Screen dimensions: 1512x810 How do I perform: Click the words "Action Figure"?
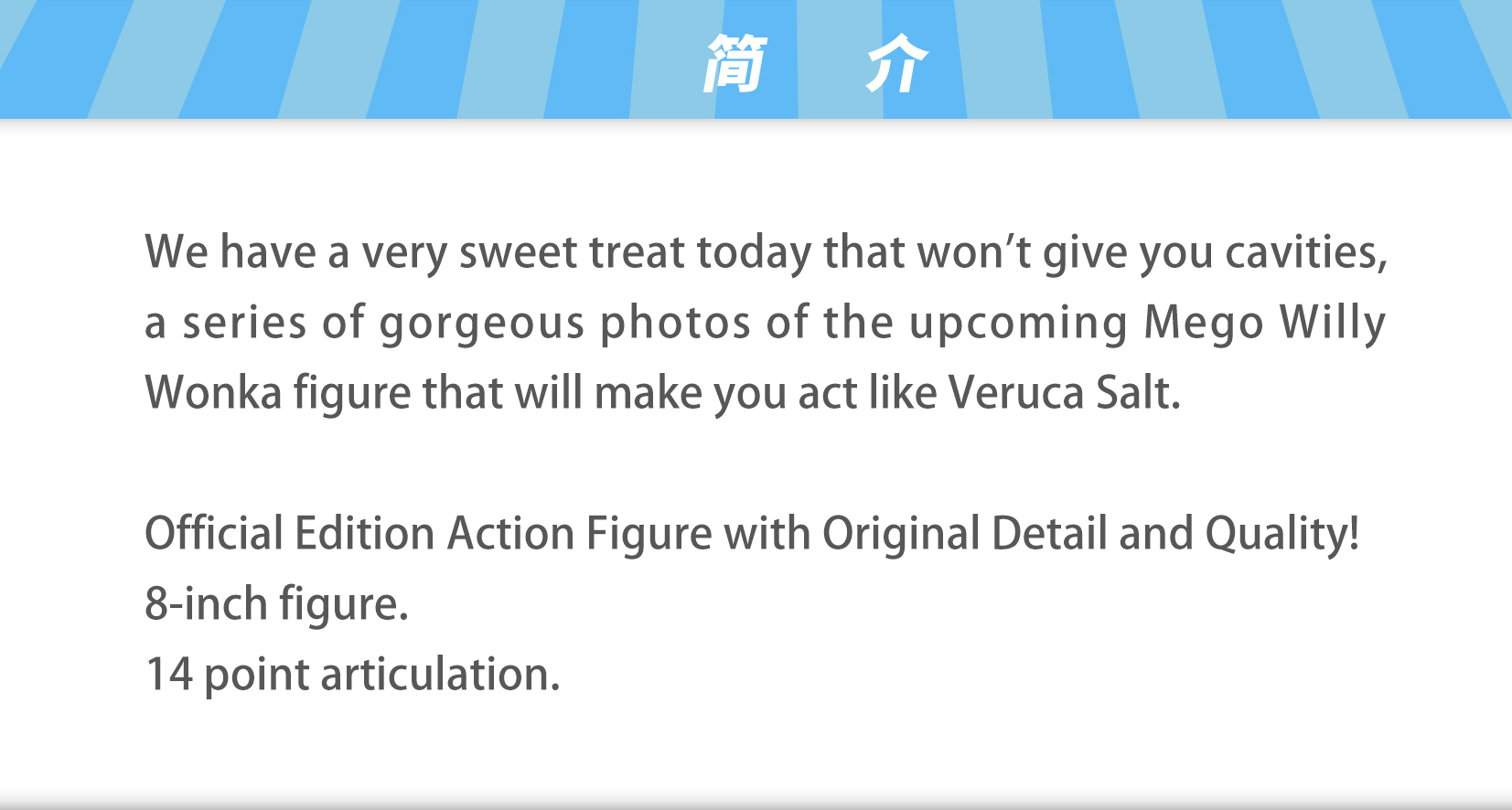click(579, 534)
